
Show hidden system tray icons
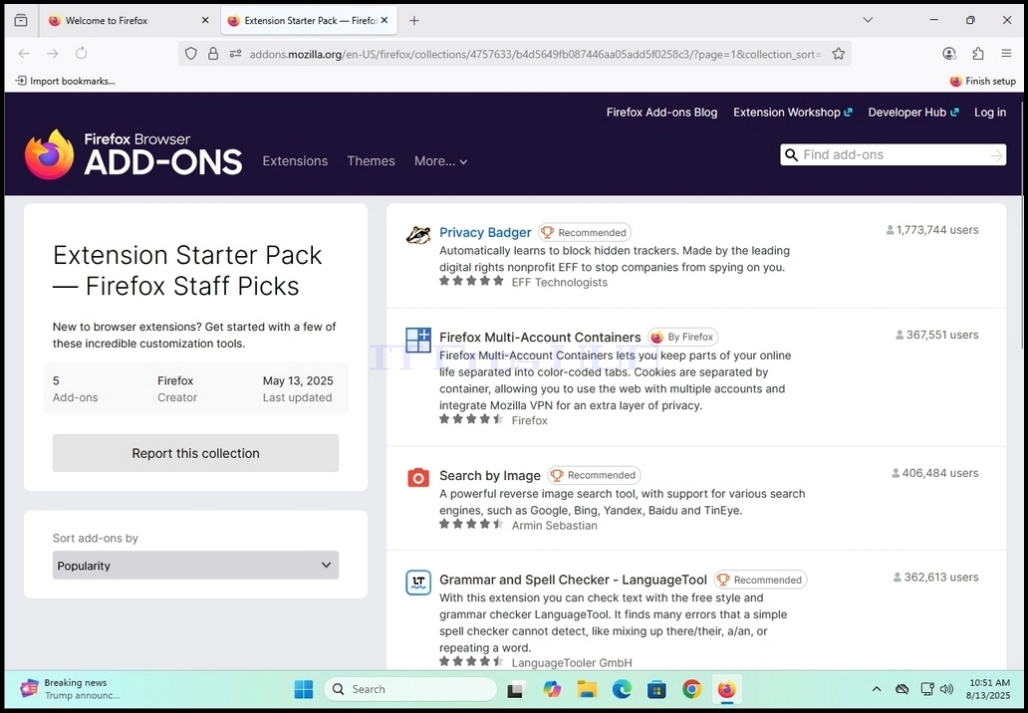click(x=876, y=689)
